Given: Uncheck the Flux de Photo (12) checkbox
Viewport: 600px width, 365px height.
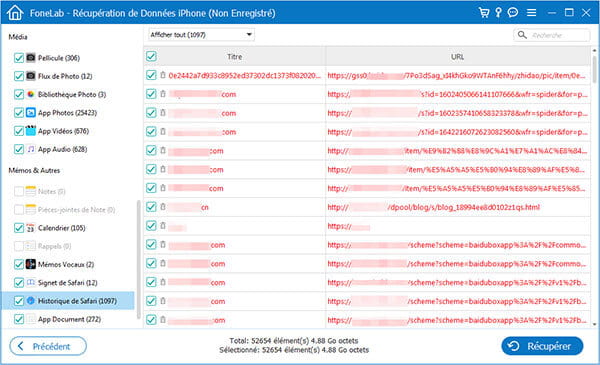Looking at the screenshot, I should tap(19, 76).
